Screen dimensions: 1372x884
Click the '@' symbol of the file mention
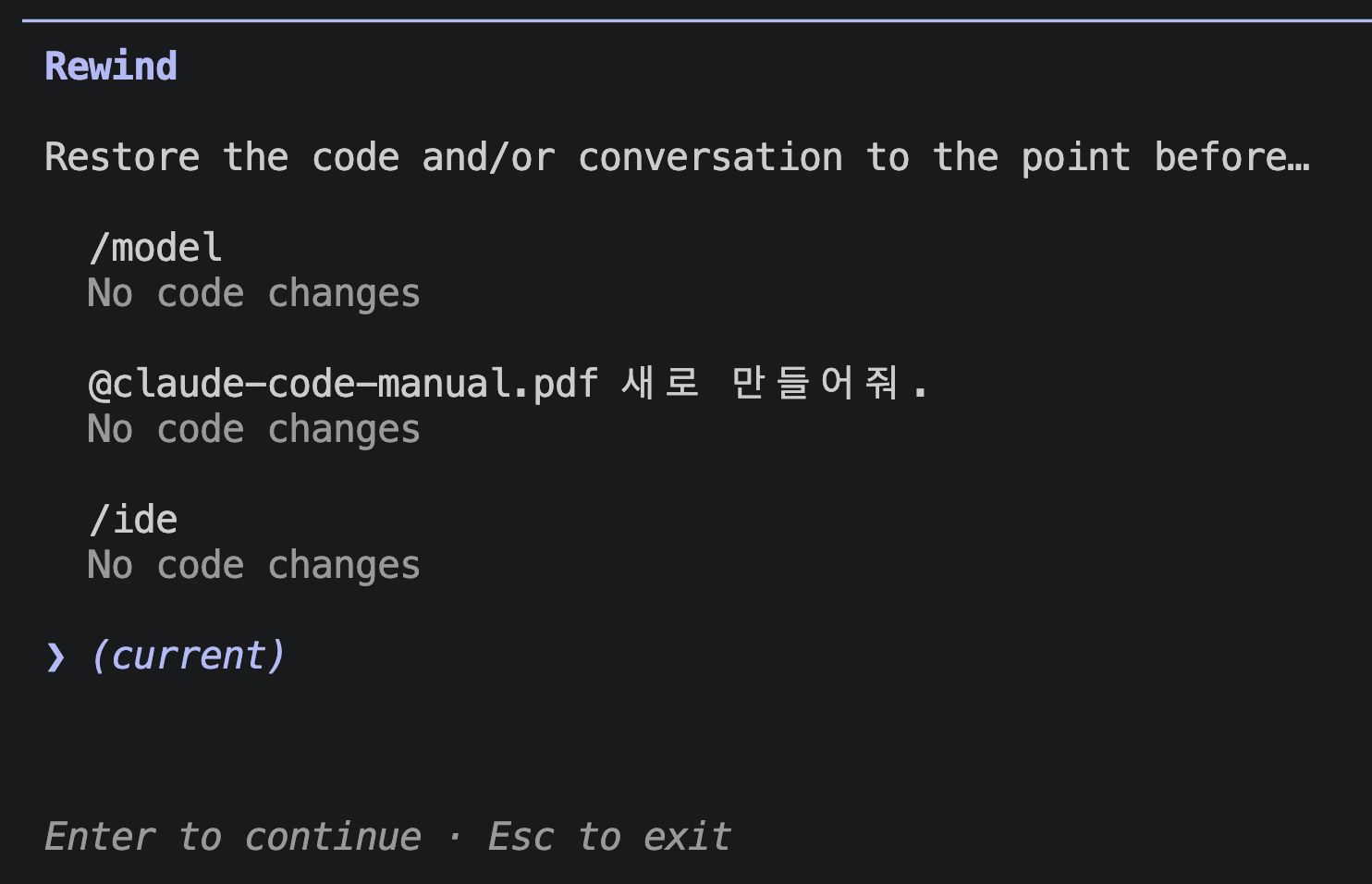(99, 384)
